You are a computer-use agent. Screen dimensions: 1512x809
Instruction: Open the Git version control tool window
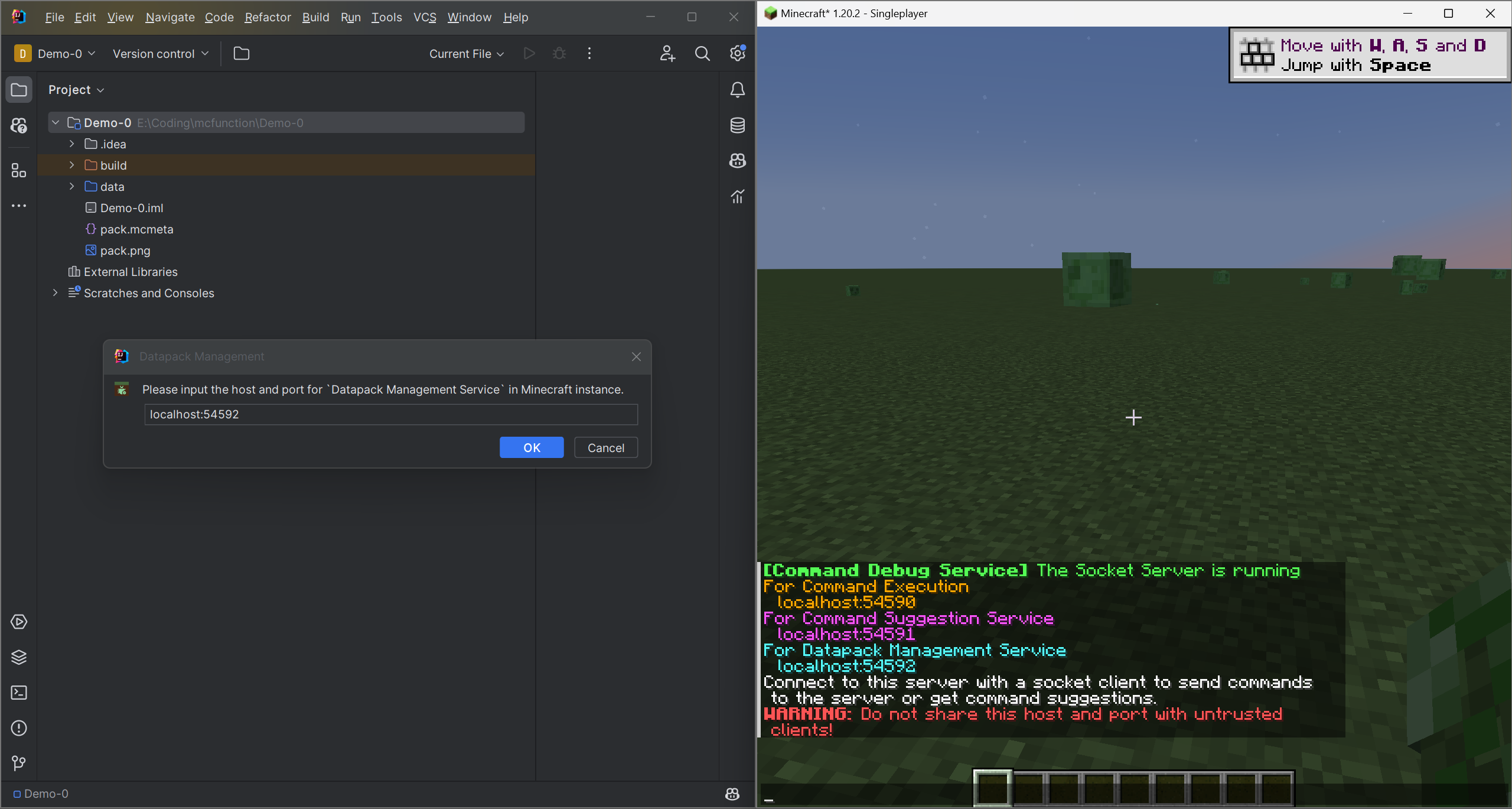[19, 763]
